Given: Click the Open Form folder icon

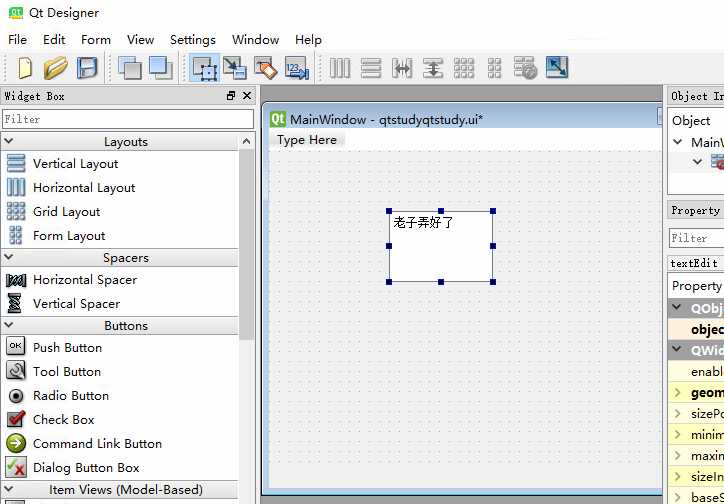Looking at the screenshot, I should click(55, 68).
